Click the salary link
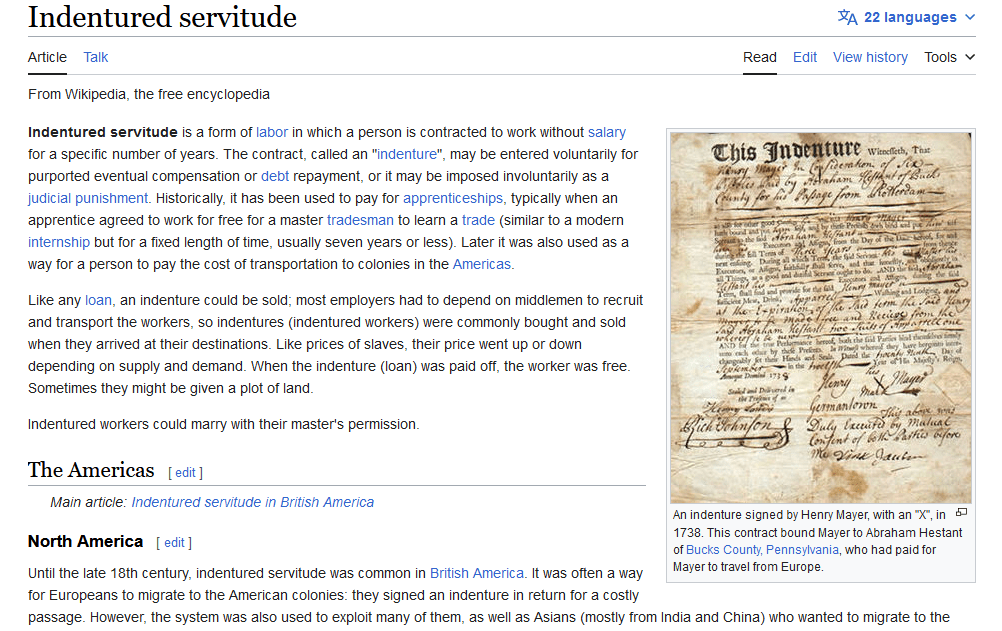 [x=607, y=132]
